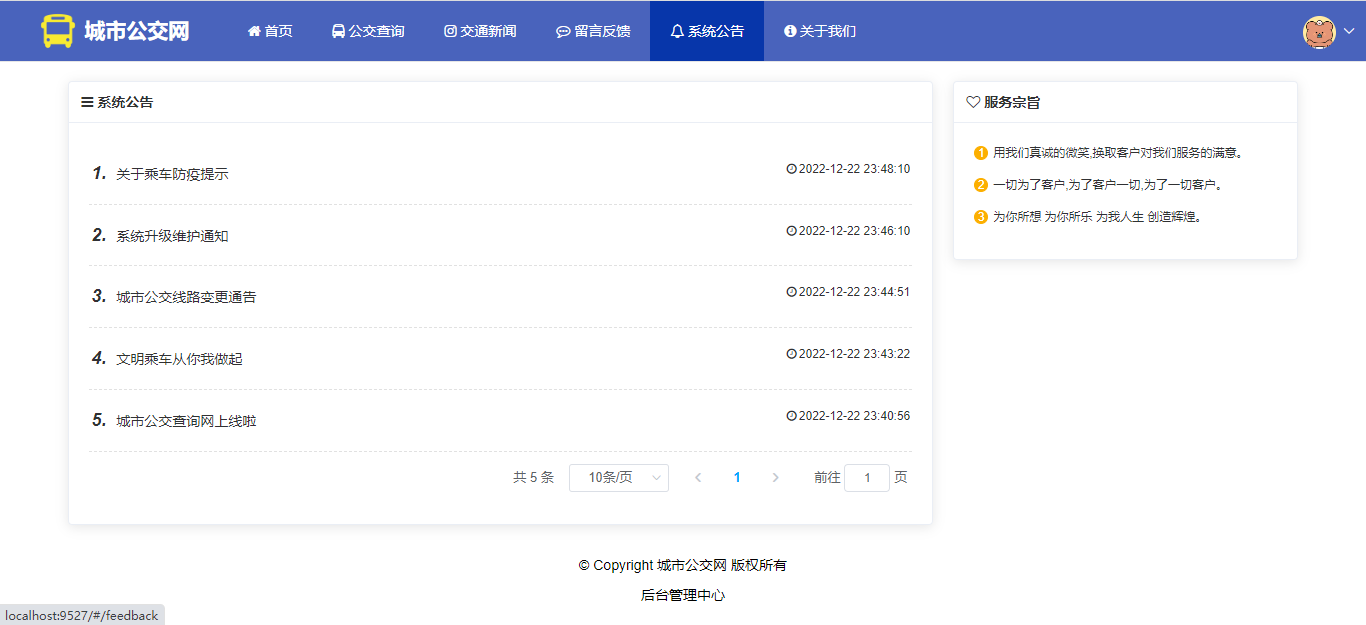
Task: Open 留言反馈 navigation item
Action: (x=593, y=31)
